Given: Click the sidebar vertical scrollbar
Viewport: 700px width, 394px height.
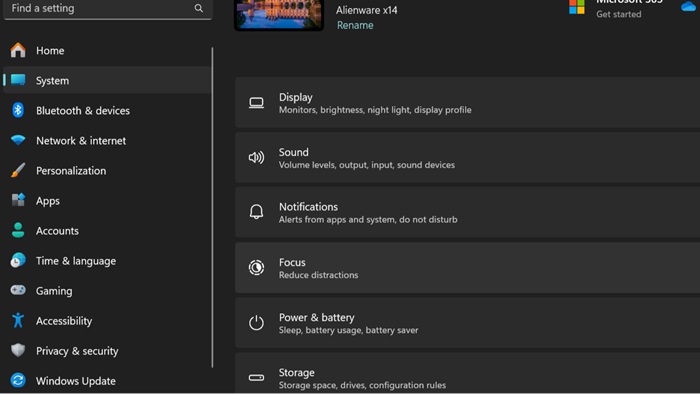Looking at the screenshot, I should coord(212,207).
